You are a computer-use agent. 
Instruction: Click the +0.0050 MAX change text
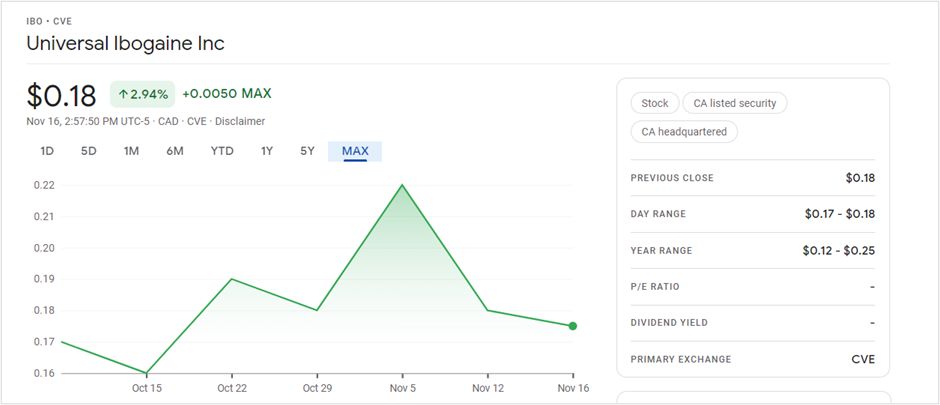227,93
